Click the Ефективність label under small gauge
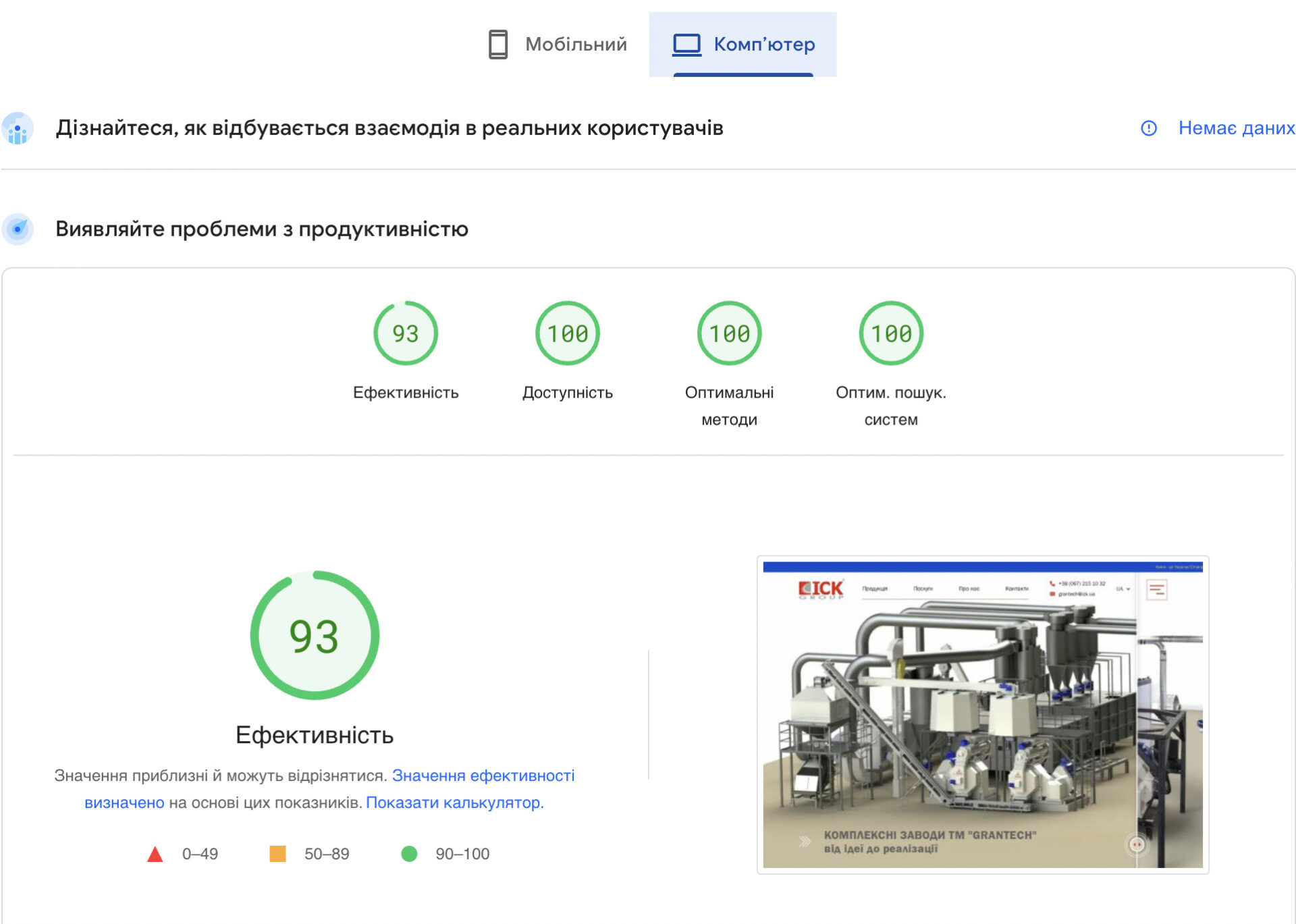Viewport: 1296px width, 924px height. 406,393
